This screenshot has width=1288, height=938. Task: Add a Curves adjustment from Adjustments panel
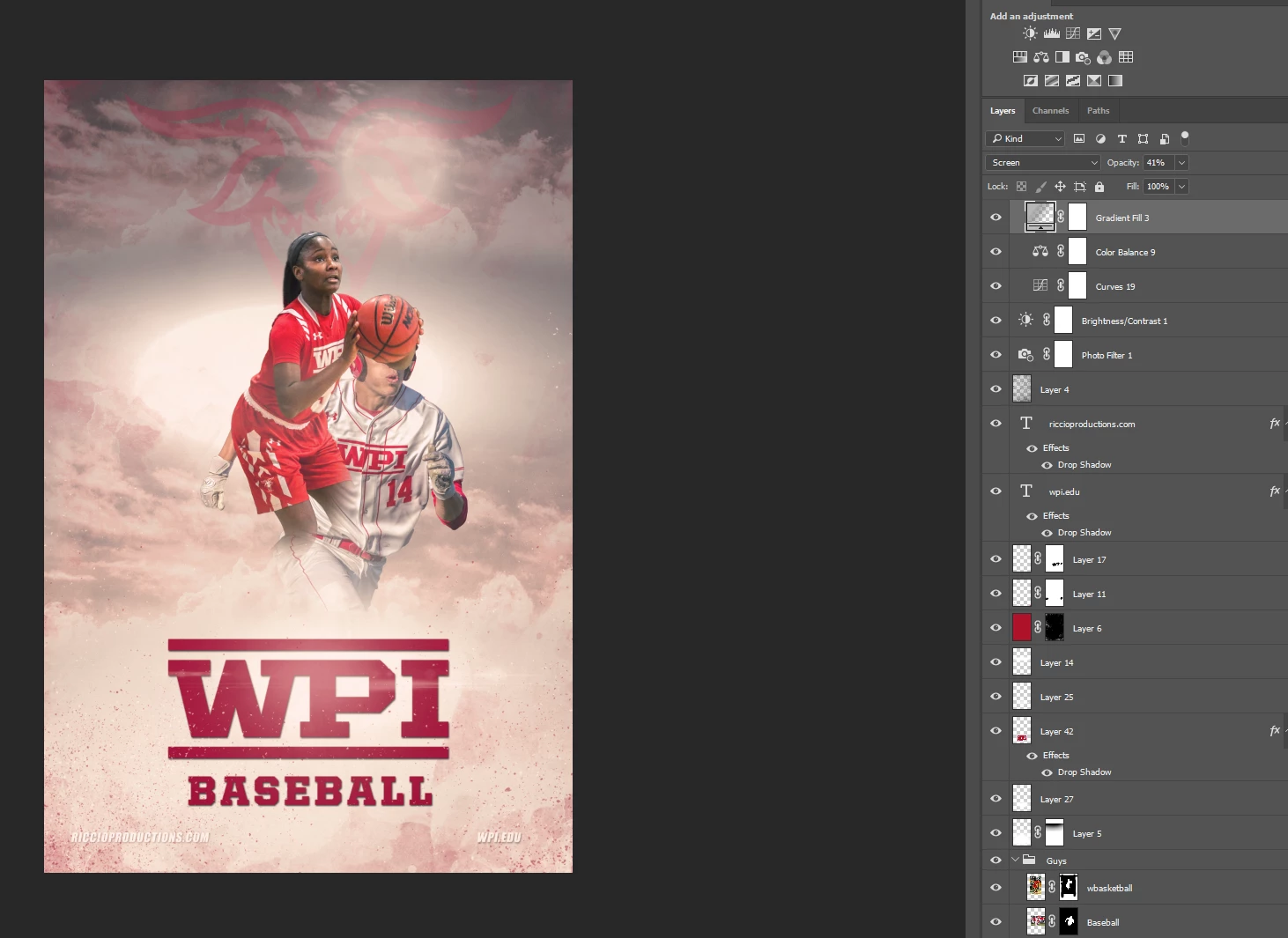point(1073,33)
